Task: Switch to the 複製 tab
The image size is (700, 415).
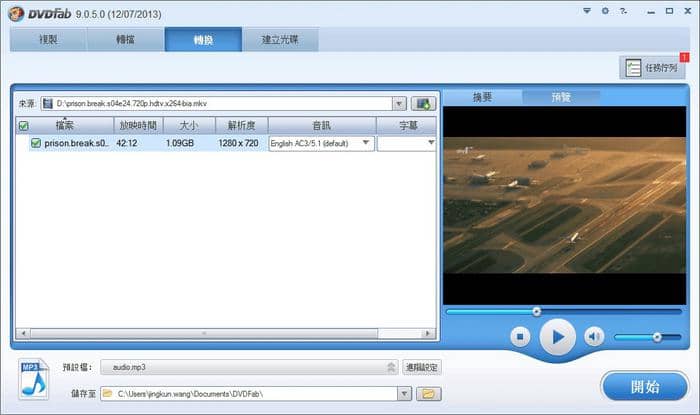Action: point(48,39)
